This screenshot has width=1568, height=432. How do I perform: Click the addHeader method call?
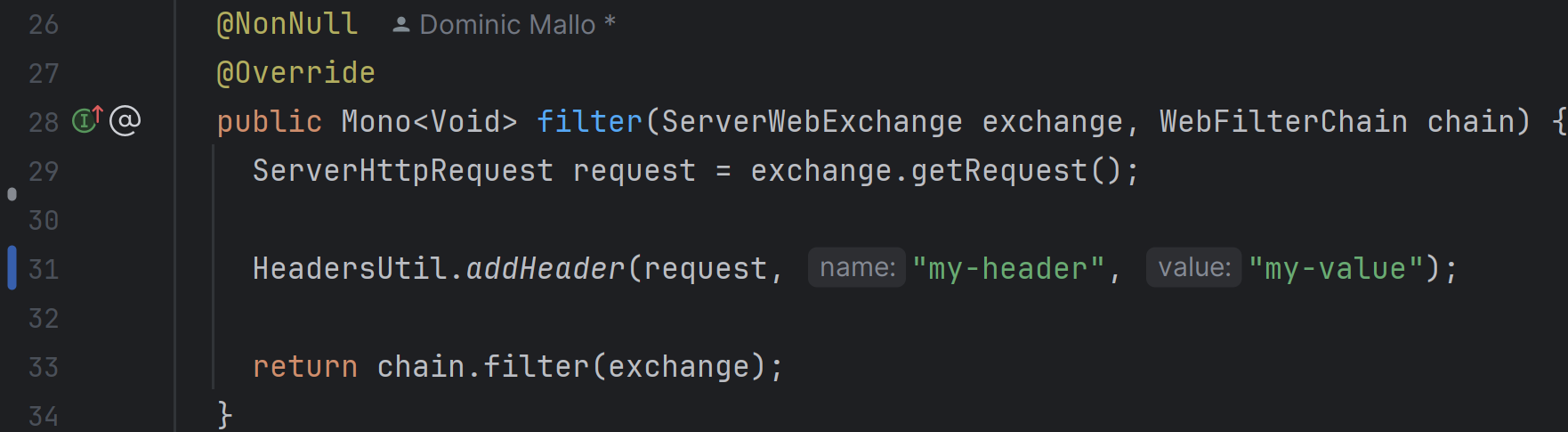coord(546,268)
